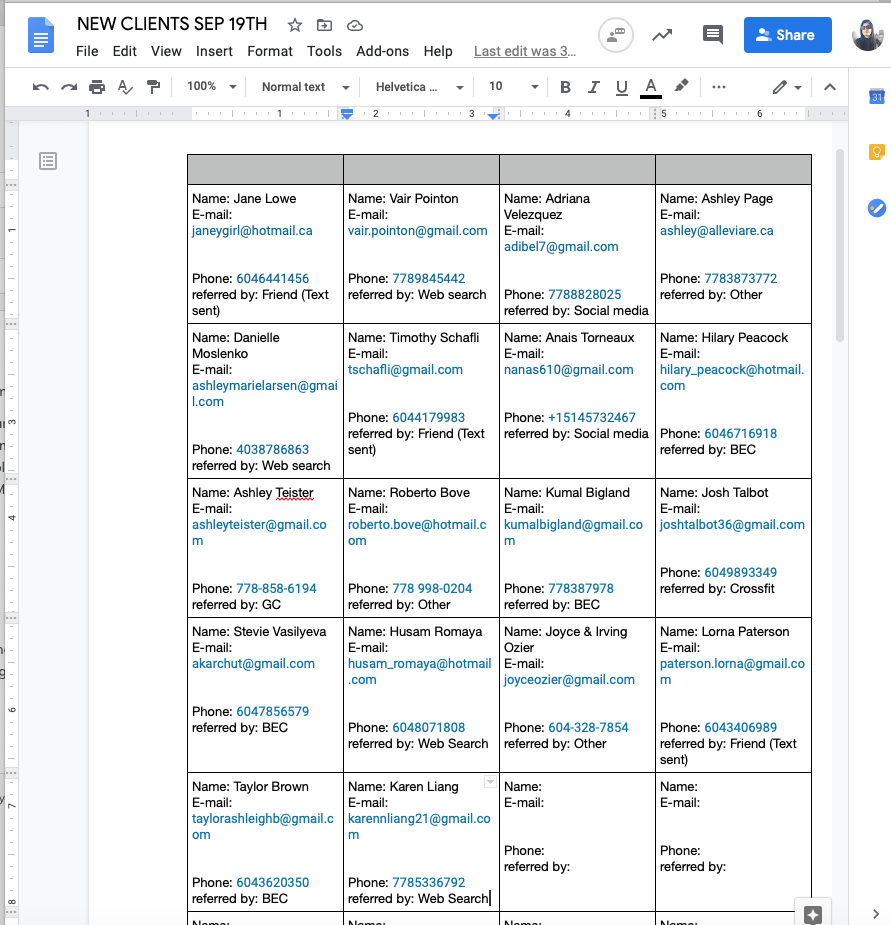Star this document
This screenshot has width=891, height=925.
pyautogui.click(x=295, y=25)
